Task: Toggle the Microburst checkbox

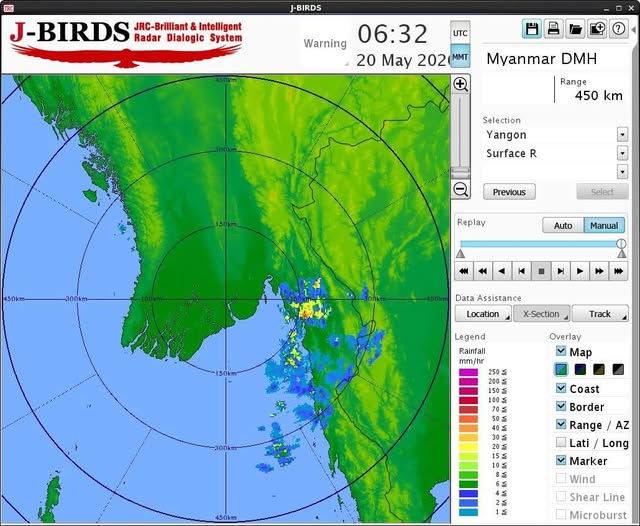Action: click(561, 514)
